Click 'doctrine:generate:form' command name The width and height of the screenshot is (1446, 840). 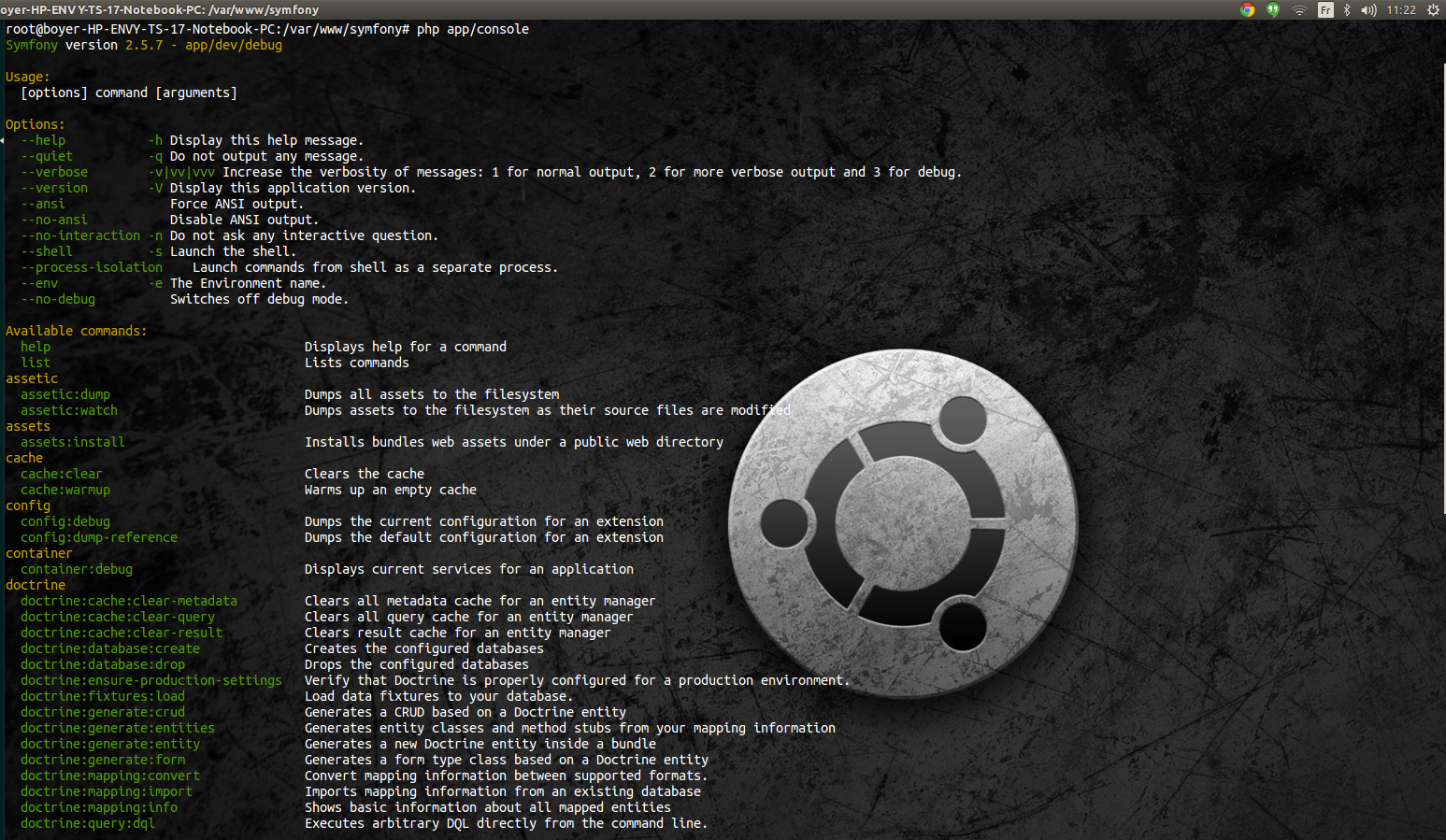(103, 760)
